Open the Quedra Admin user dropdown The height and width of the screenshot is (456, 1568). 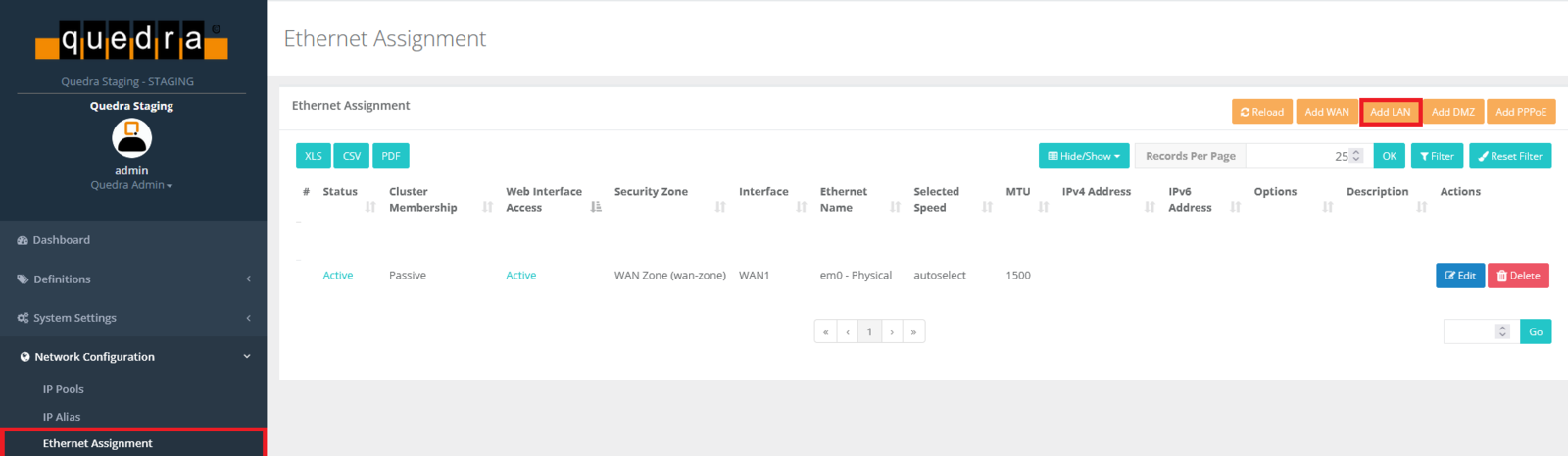click(131, 185)
